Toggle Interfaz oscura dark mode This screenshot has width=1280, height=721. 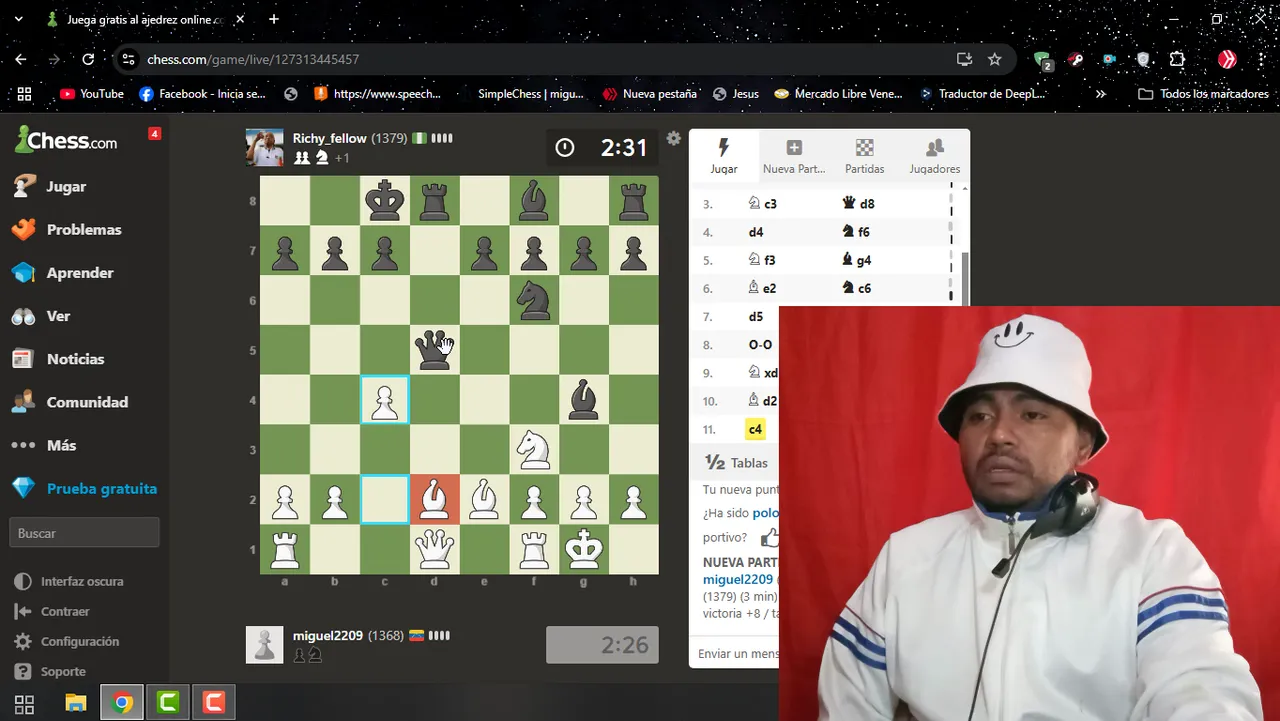coord(69,582)
